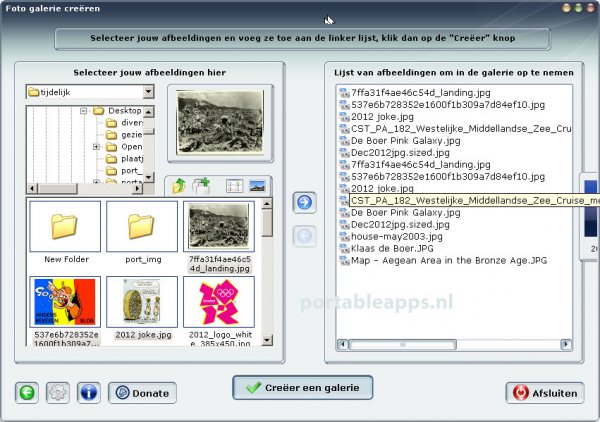
Task: Click the picture preview view icon
Action: pyautogui.click(x=257, y=186)
